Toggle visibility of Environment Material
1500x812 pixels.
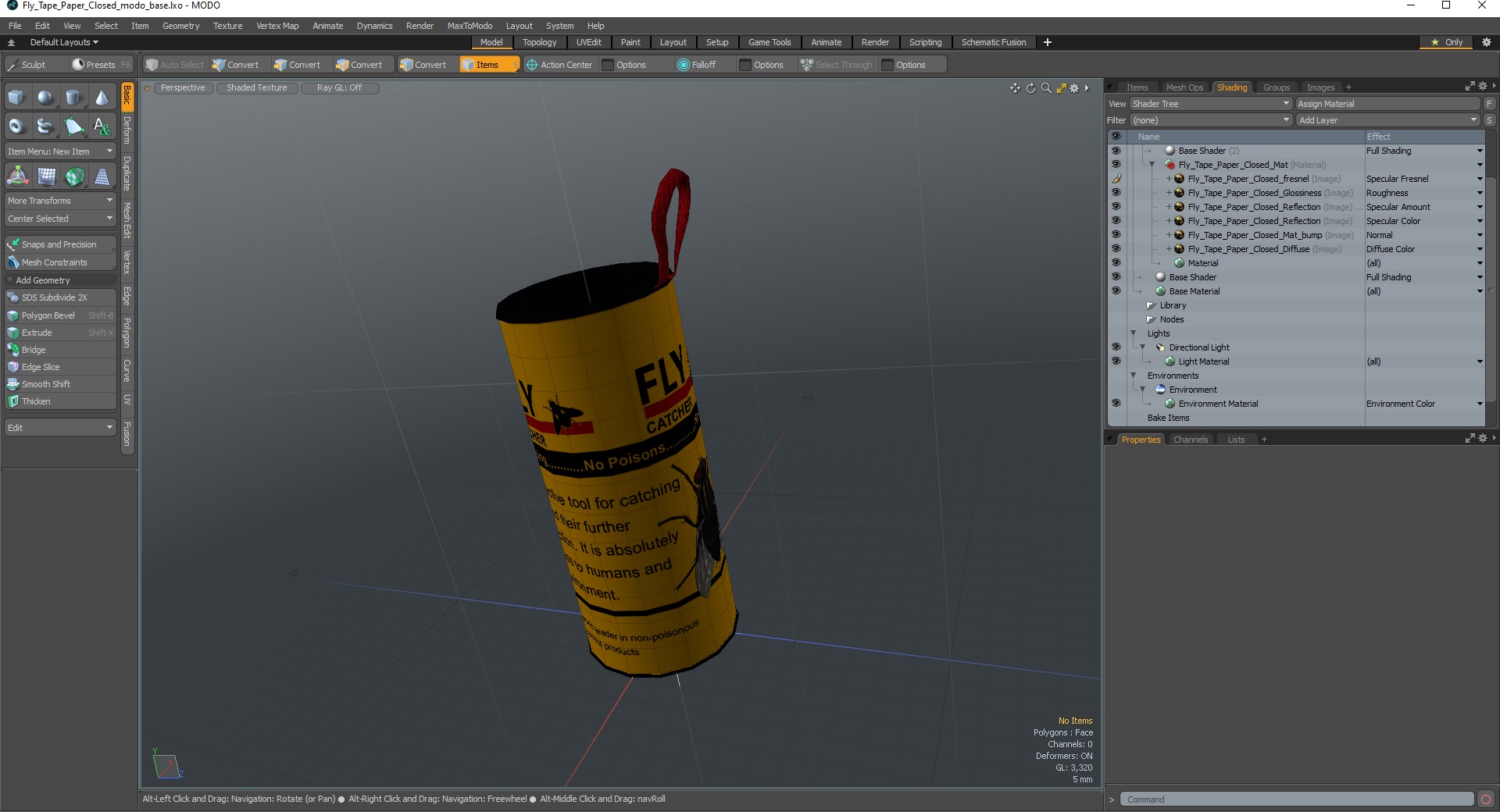[x=1116, y=404]
